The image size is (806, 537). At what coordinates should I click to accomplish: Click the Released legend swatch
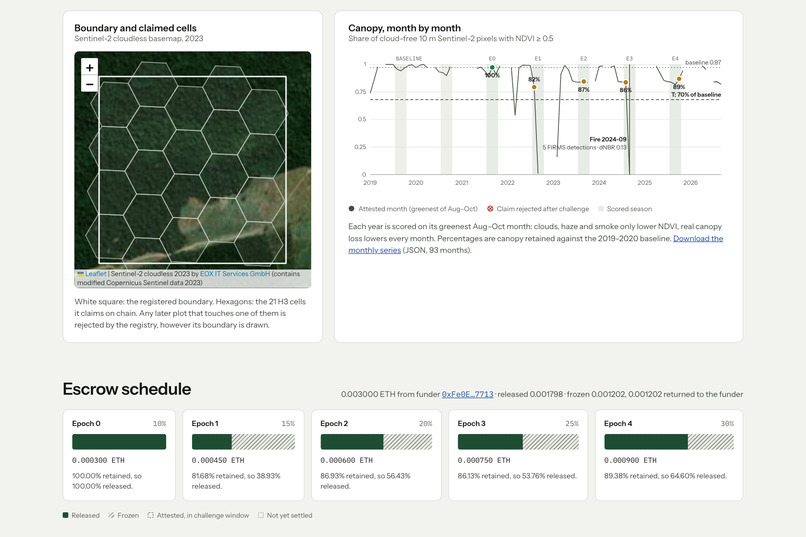click(65, 515)
